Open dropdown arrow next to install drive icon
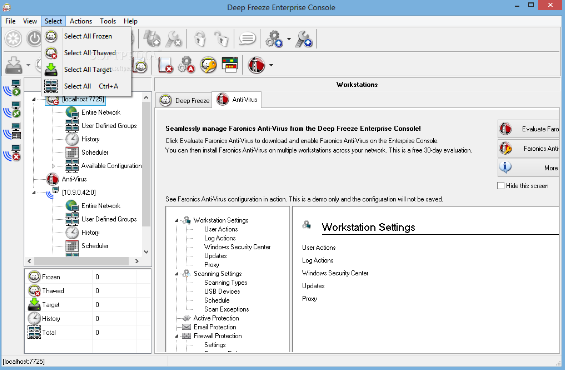Screen dimensions: 565x370 [28, 65]
